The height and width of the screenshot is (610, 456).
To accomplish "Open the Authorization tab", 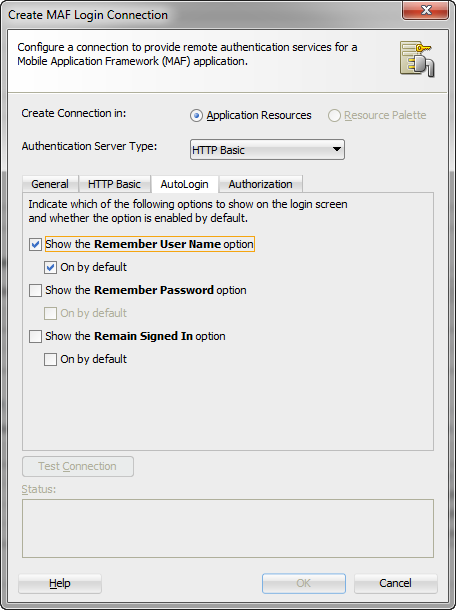I will coord(260,184).
